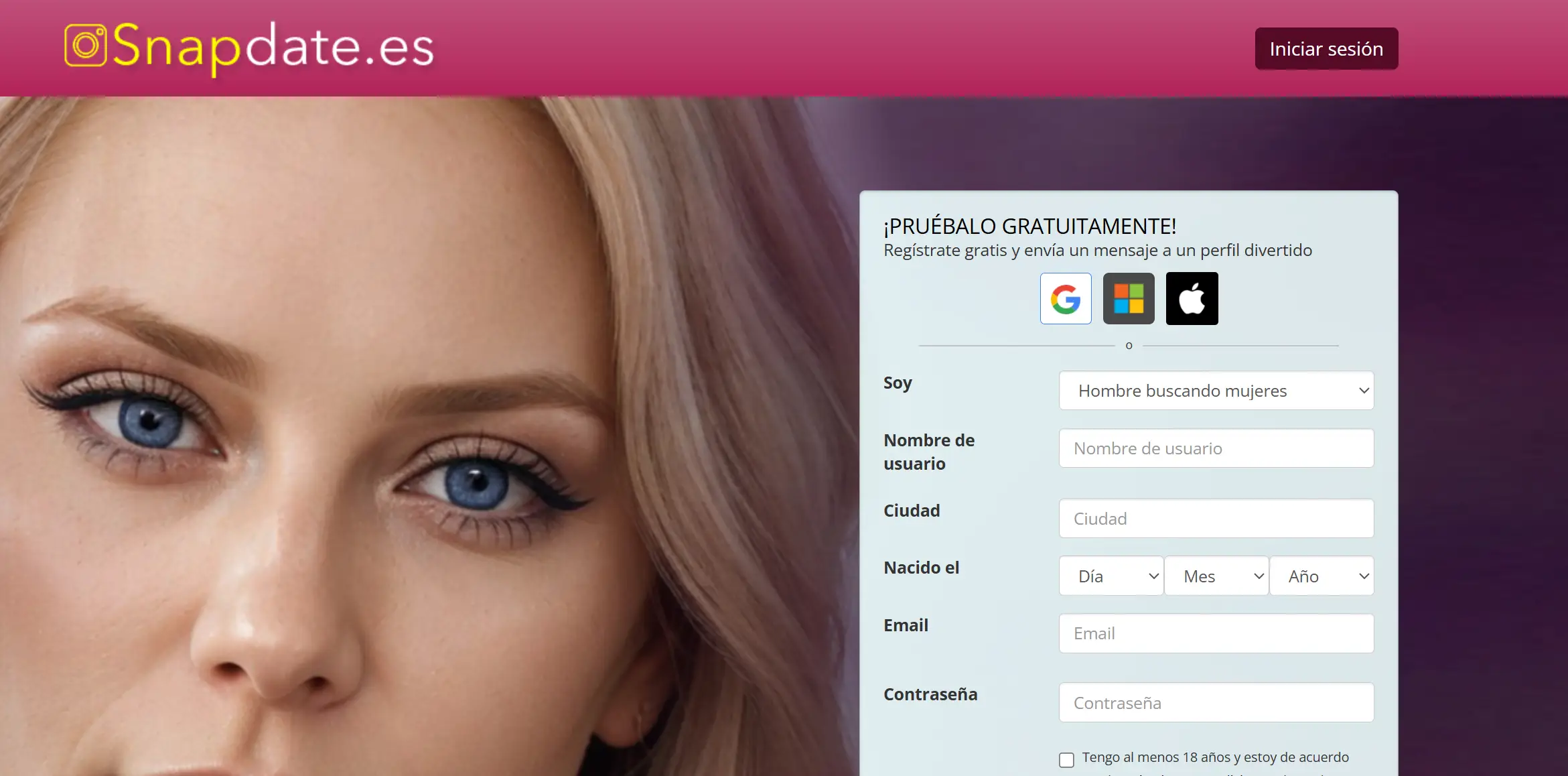
Task: Click the Snapdate.es logo text
Action: [273, 47]
